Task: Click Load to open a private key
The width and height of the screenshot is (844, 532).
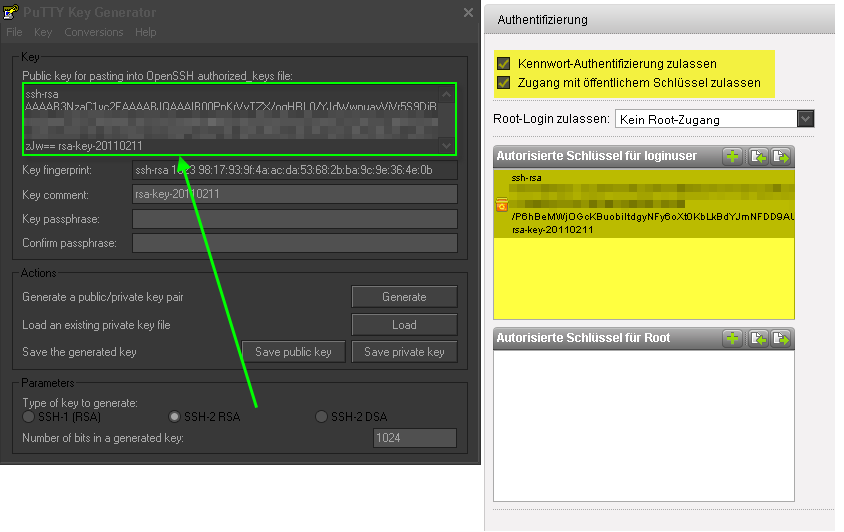Action: pyautogui.click(x=404, y=325)
